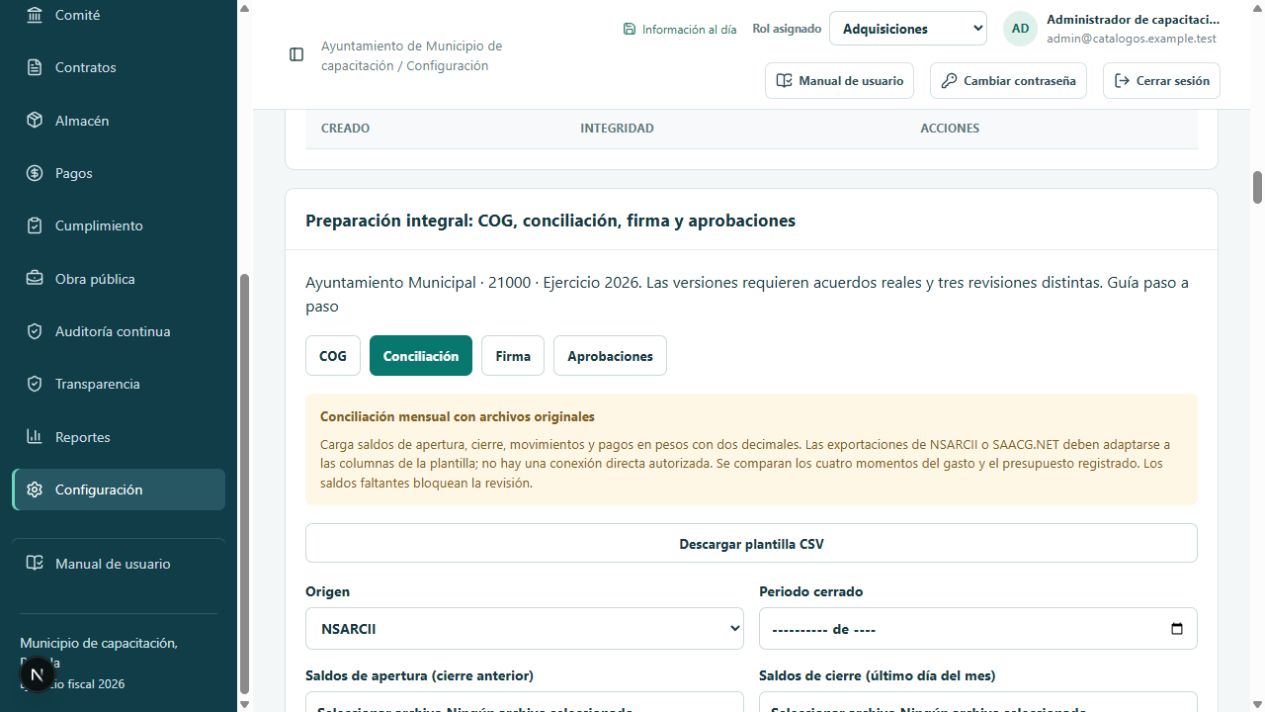Image resolution: width=1265 pixels, height=712 pixels.
Task: Click Cambiar contraseña button
Action: [1009, 81]
